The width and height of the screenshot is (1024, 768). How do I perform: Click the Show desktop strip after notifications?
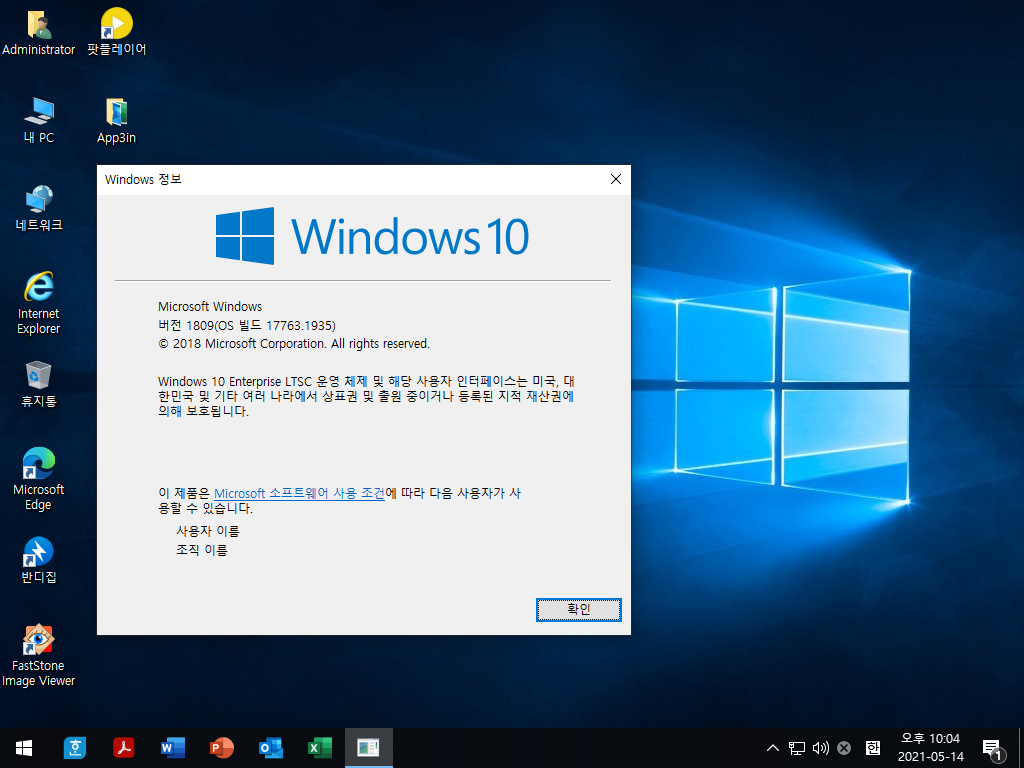[1021, 748]
